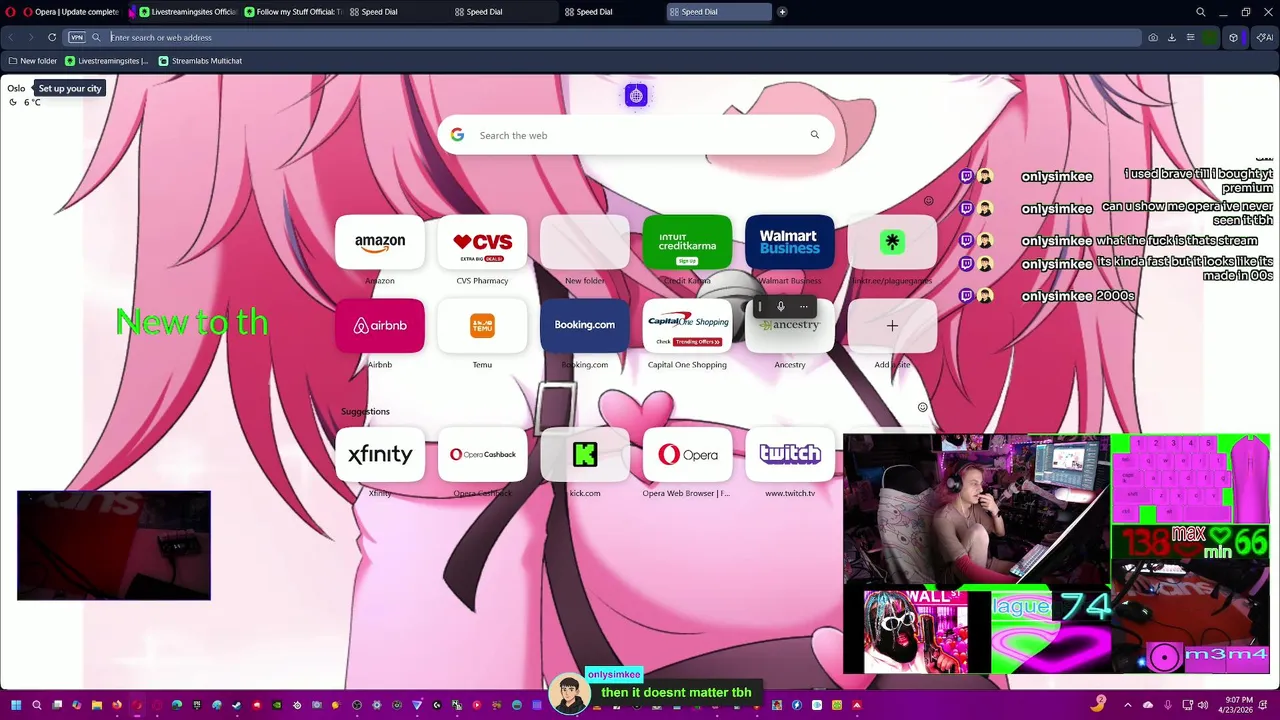The width and height of the screenshot is (1280, 720).
Task: Click the browser back arrow
Action: 11,37
